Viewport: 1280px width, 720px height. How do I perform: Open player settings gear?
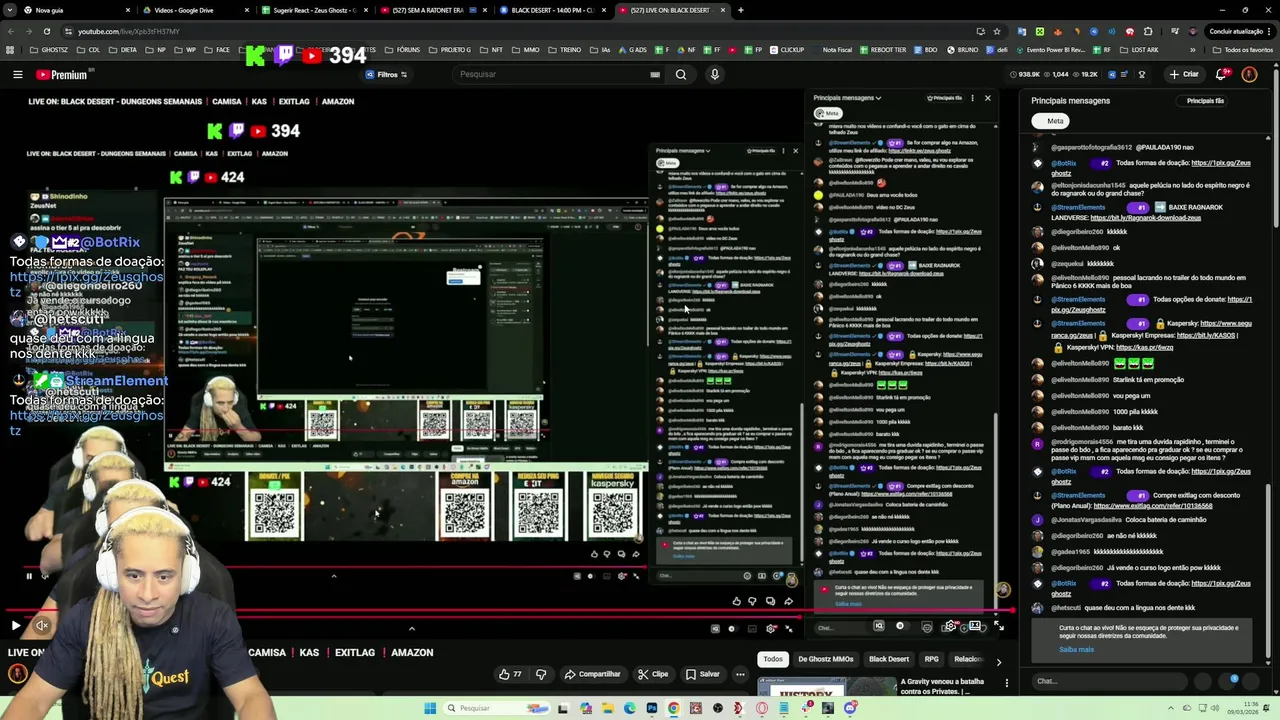click(x=950, y=626)
